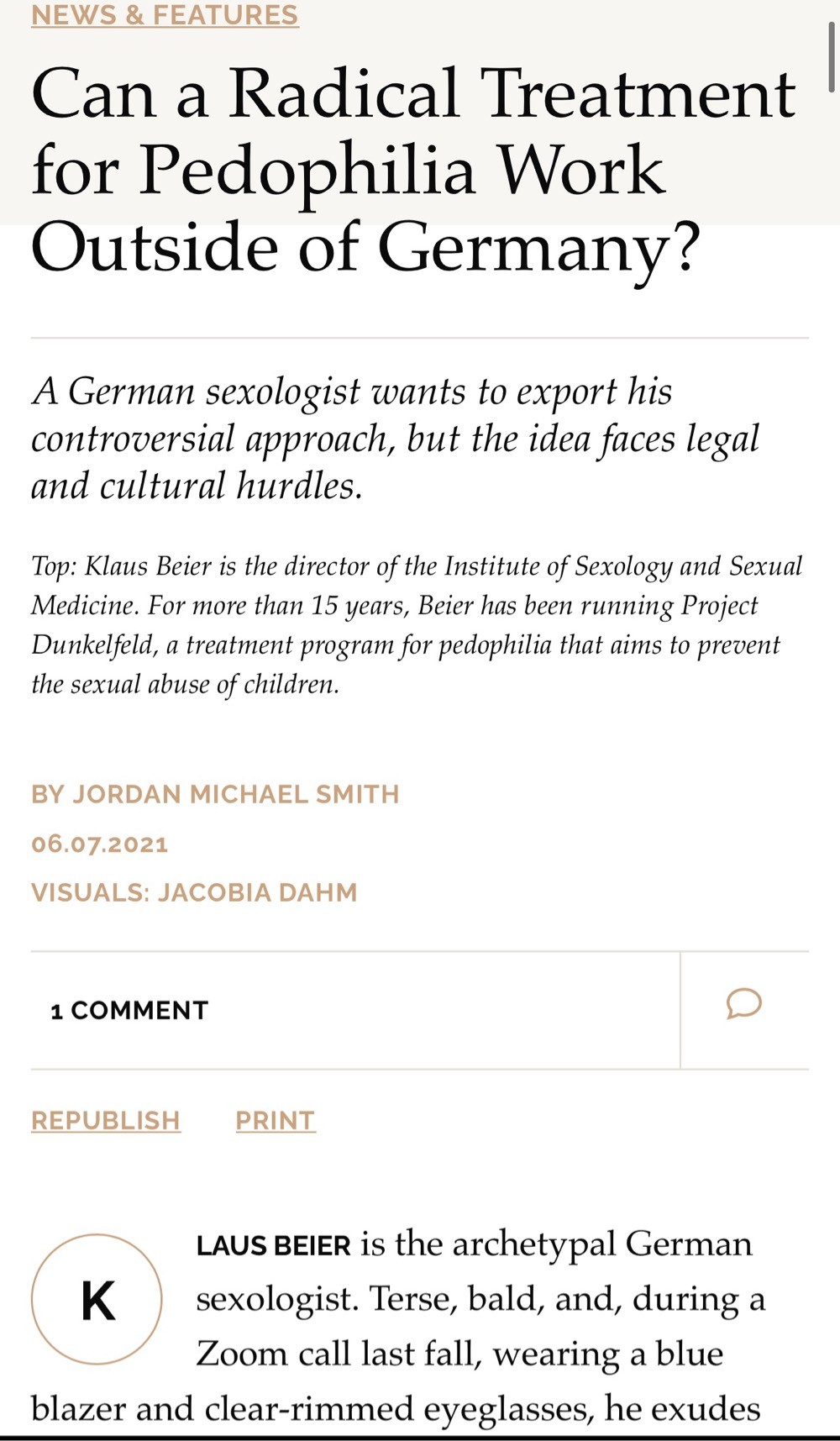Click the 06.07.2021 publication date
This screenshot has width=840, height=1441.
click(100, 844)
